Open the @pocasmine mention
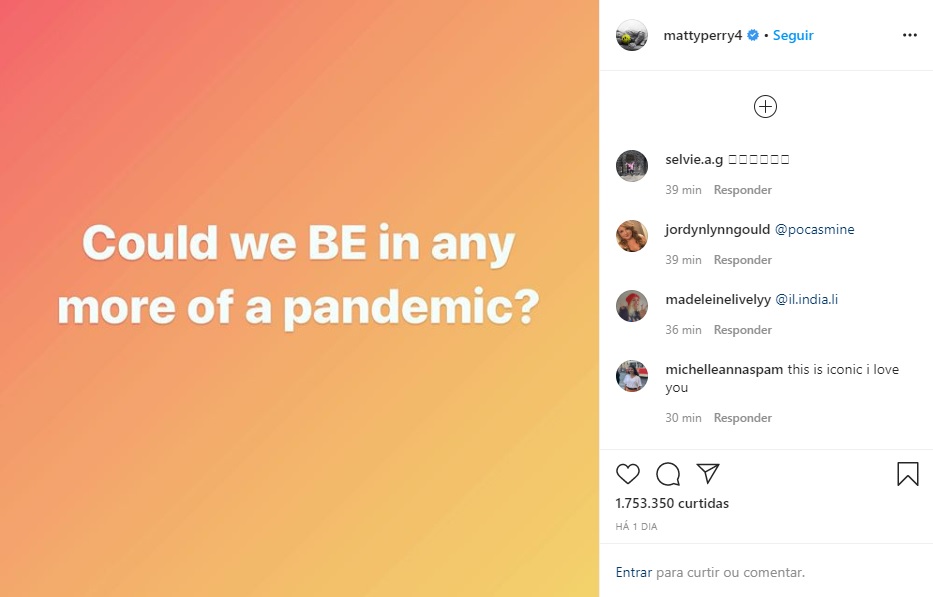The height and width of the screenshot is (597, 933). 814,229
